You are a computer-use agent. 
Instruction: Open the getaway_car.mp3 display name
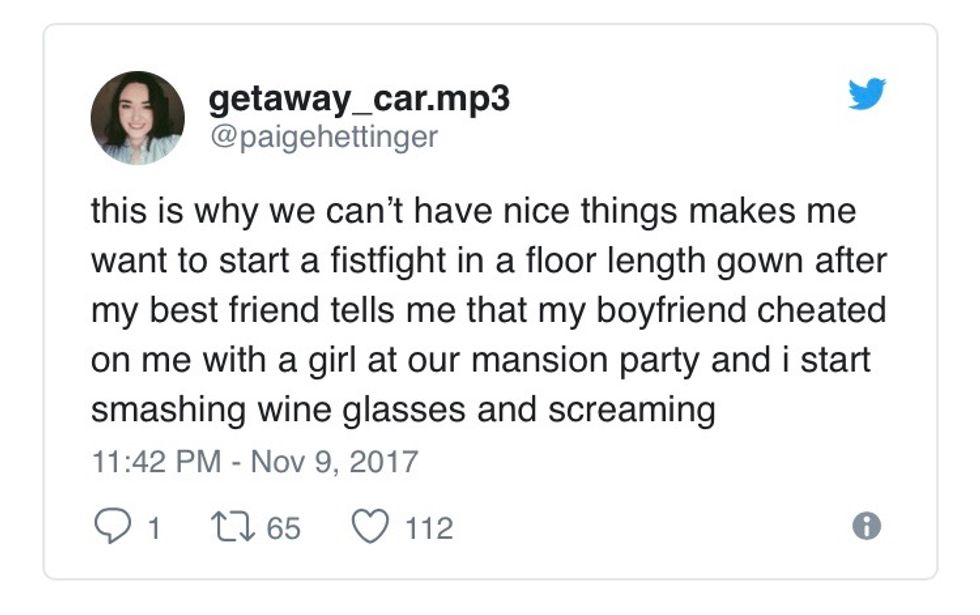(360, 101)
